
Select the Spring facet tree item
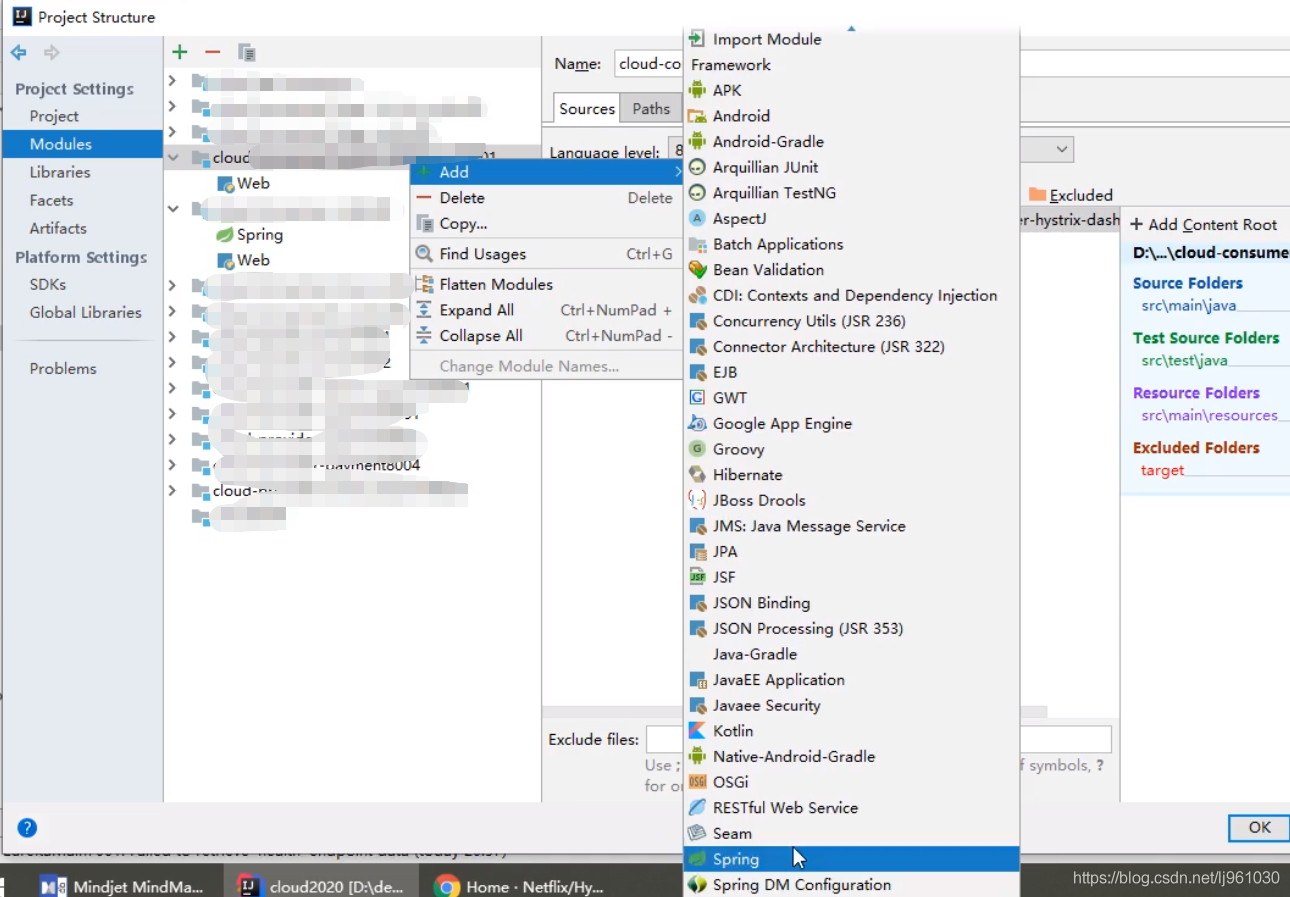[x=250, y=235]
